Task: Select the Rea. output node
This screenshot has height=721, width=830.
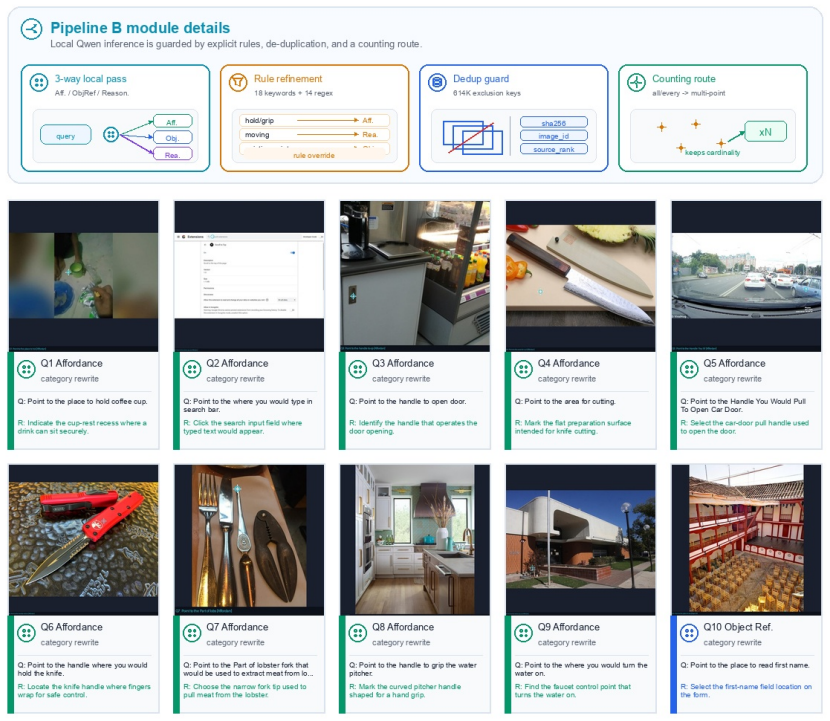Action: [x=172, y=155]
